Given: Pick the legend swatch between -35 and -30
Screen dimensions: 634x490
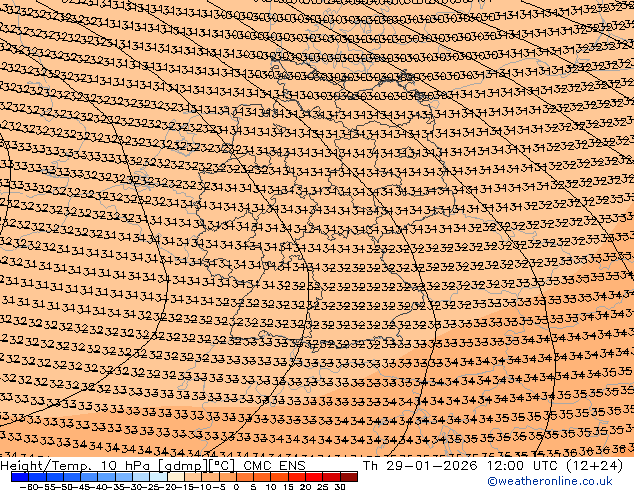Looking at the screenshot, I should 124,477.
